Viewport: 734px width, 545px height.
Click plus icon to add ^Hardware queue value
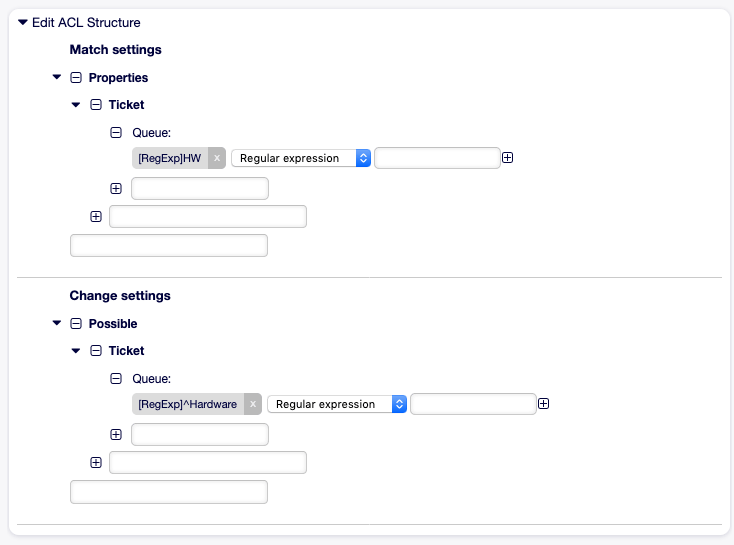click(x=544, y=404)
